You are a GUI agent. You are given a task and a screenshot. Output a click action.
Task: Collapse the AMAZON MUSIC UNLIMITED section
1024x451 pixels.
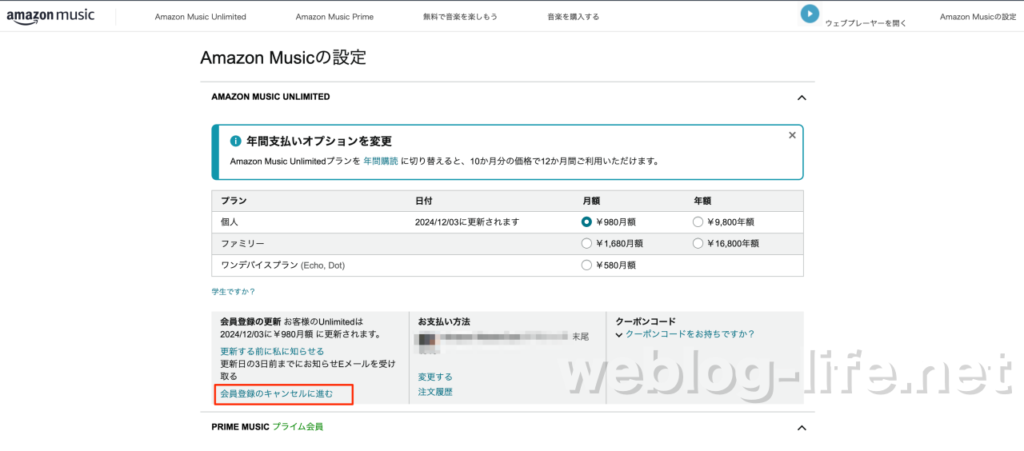tap(802, 98)
